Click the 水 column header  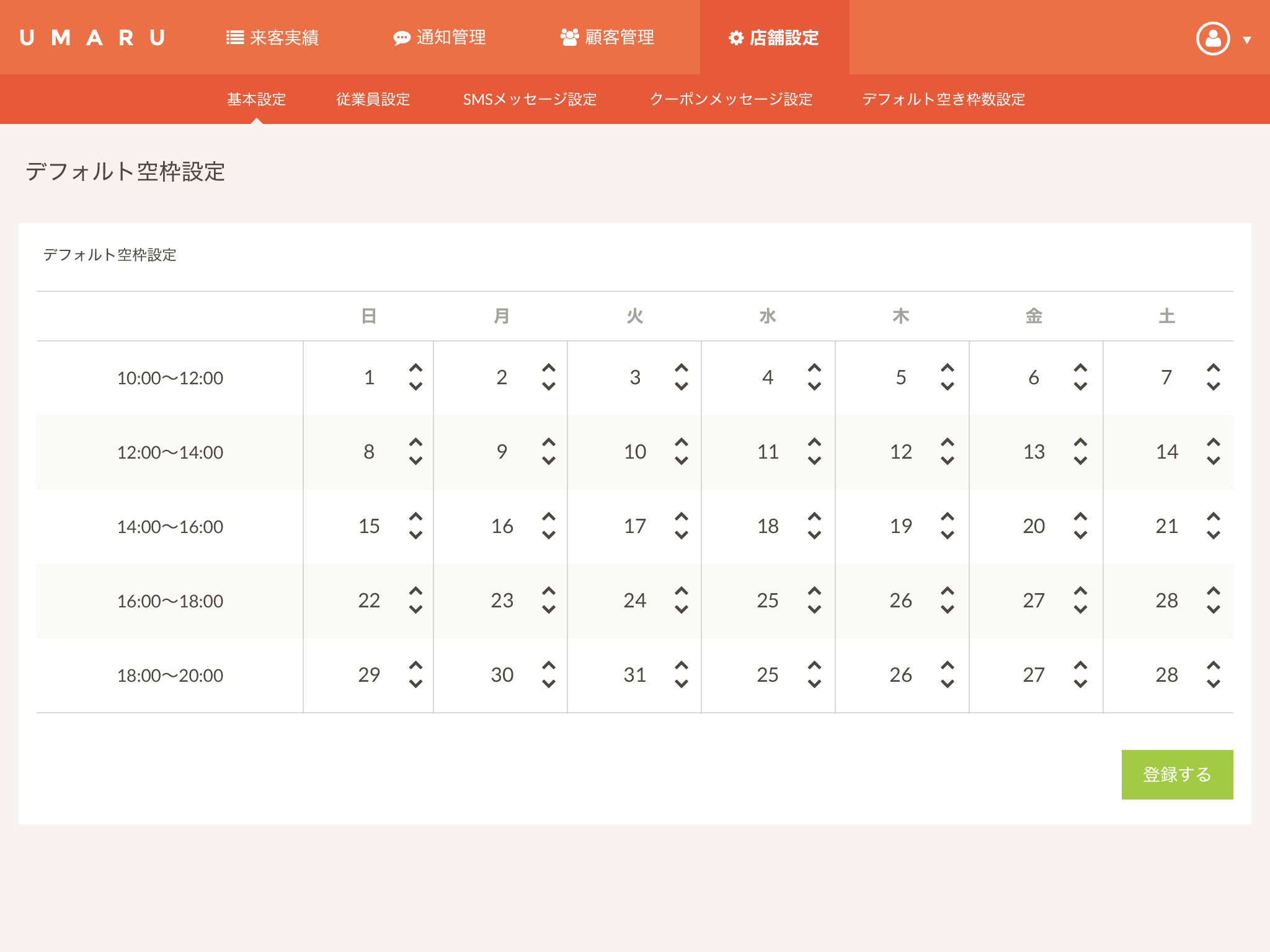click(x=768, y=316)
